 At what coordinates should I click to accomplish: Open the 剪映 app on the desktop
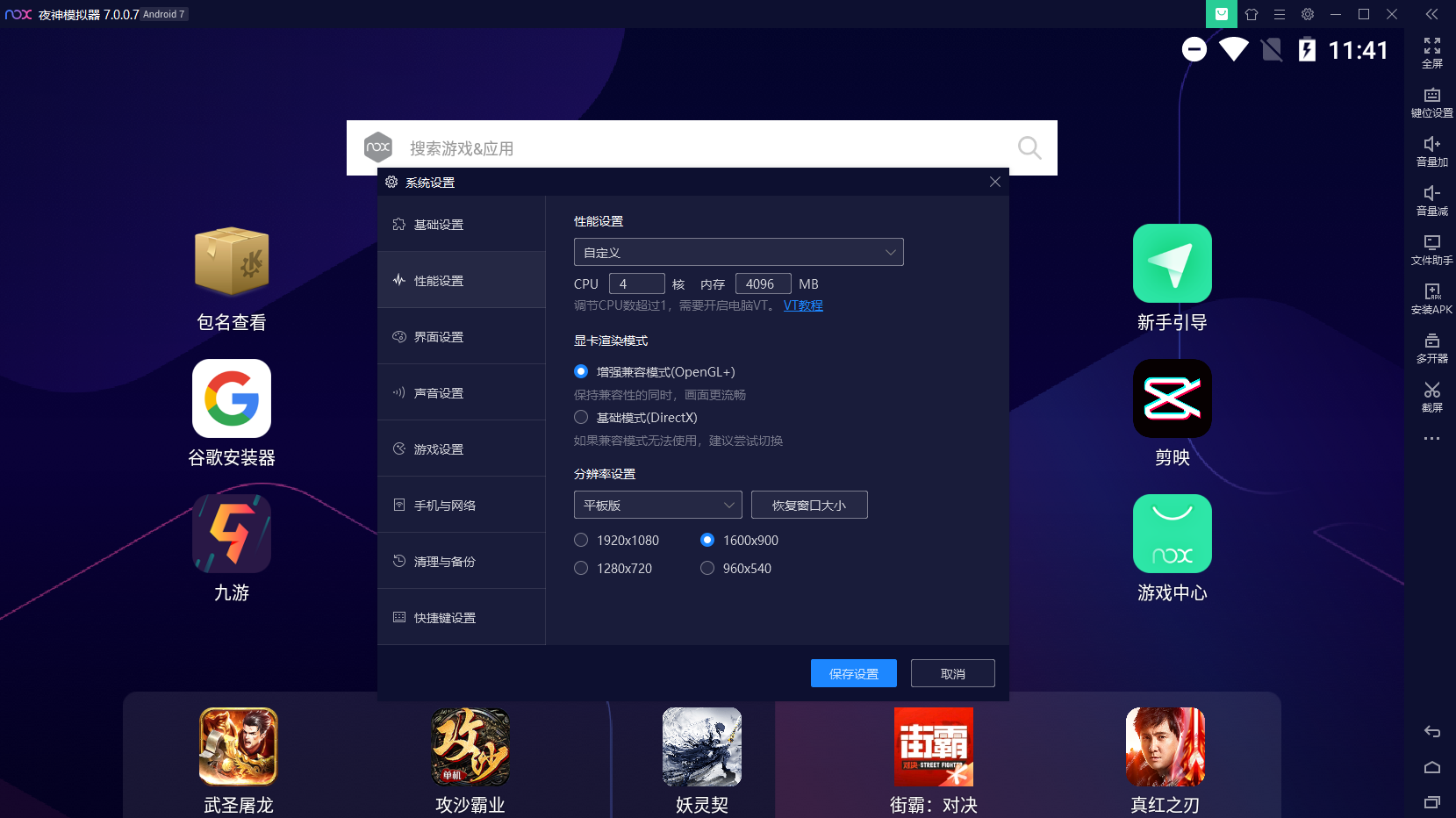1172,398
